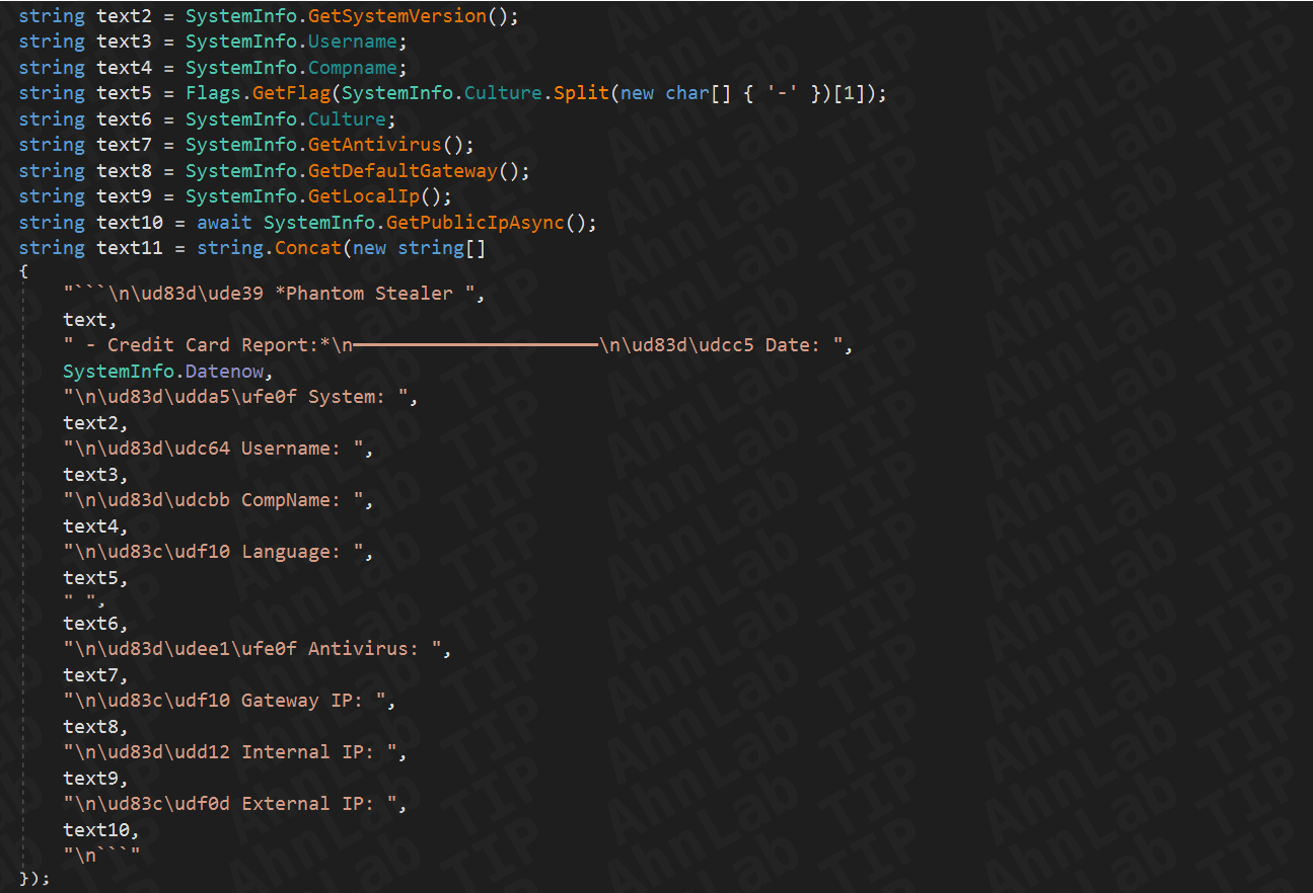Click the text2 variable in its declaration
The image size is (1313, 893).
[x=125, y=16]
